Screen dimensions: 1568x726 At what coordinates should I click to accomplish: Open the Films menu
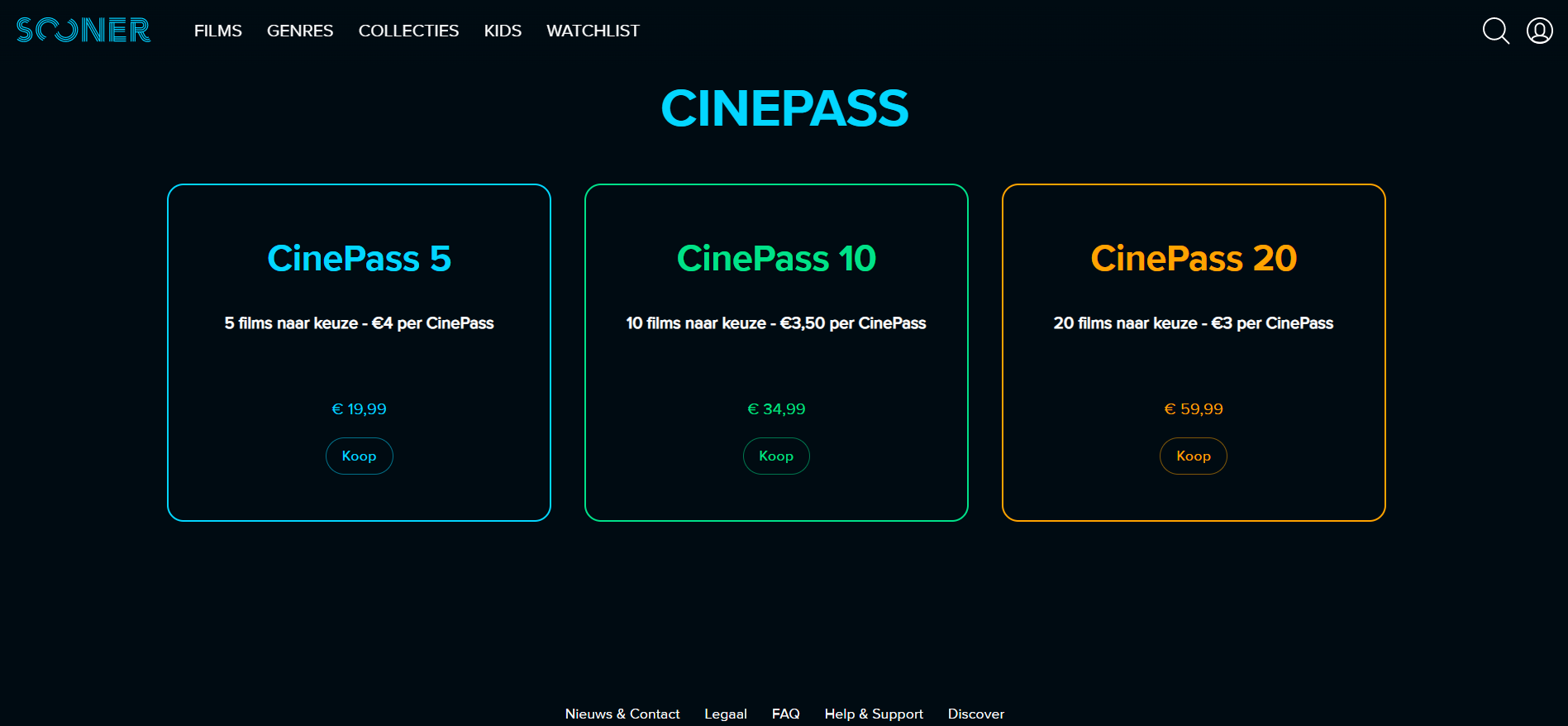point(218,31)
